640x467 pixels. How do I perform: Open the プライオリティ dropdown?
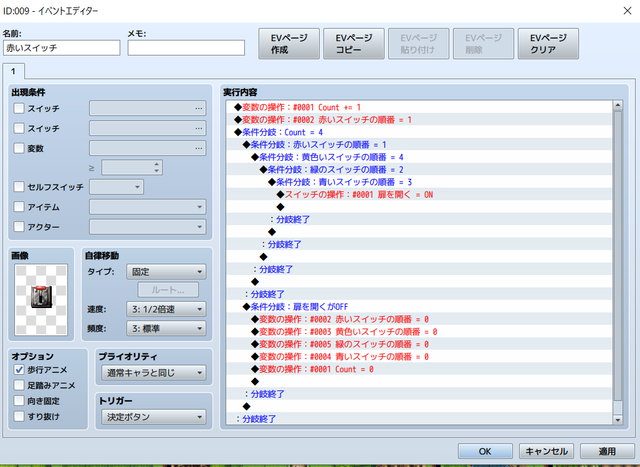click(154, 373)
